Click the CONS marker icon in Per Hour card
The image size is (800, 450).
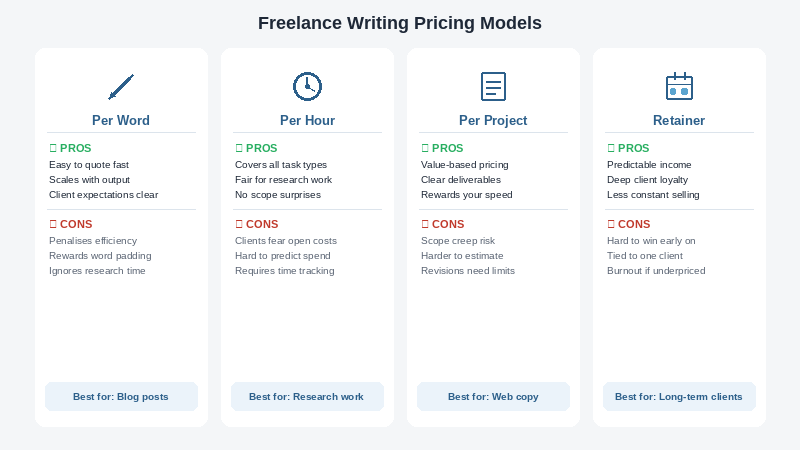coord(239,224)
